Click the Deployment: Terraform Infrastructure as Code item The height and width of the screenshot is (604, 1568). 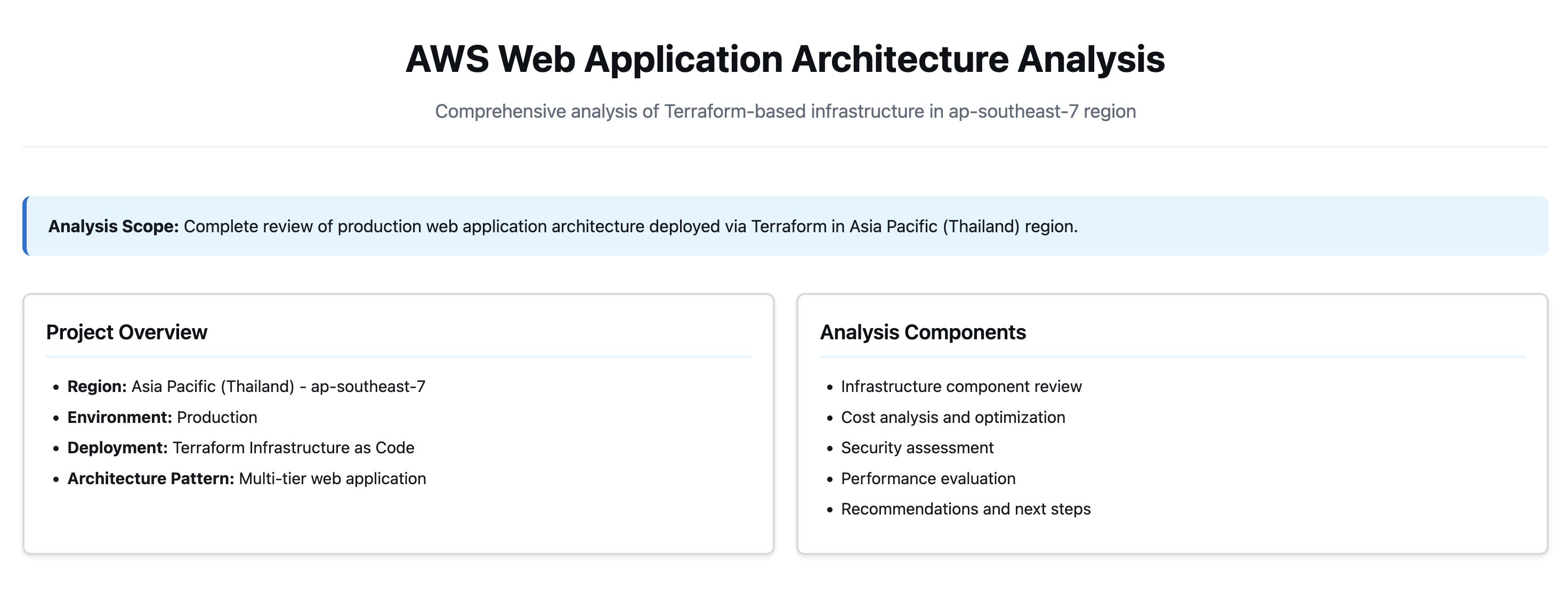click(x=240, y=448)
